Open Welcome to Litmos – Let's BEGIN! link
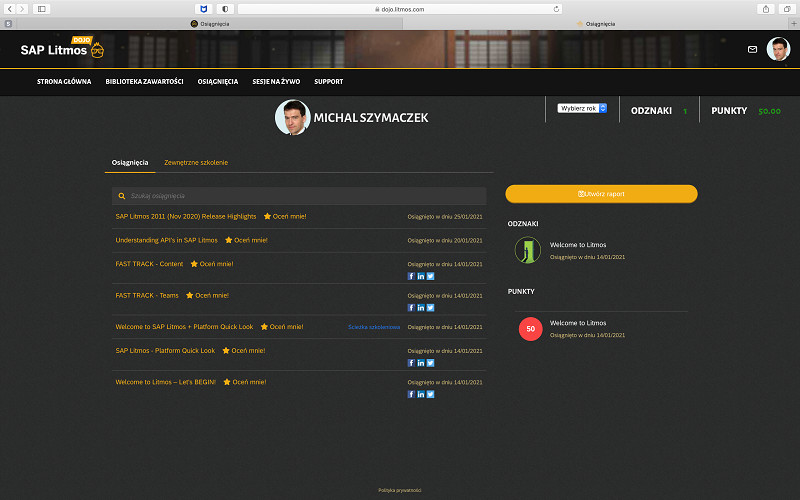The height and width of the screenshot is (500, 800). click(x=166, y=382)
